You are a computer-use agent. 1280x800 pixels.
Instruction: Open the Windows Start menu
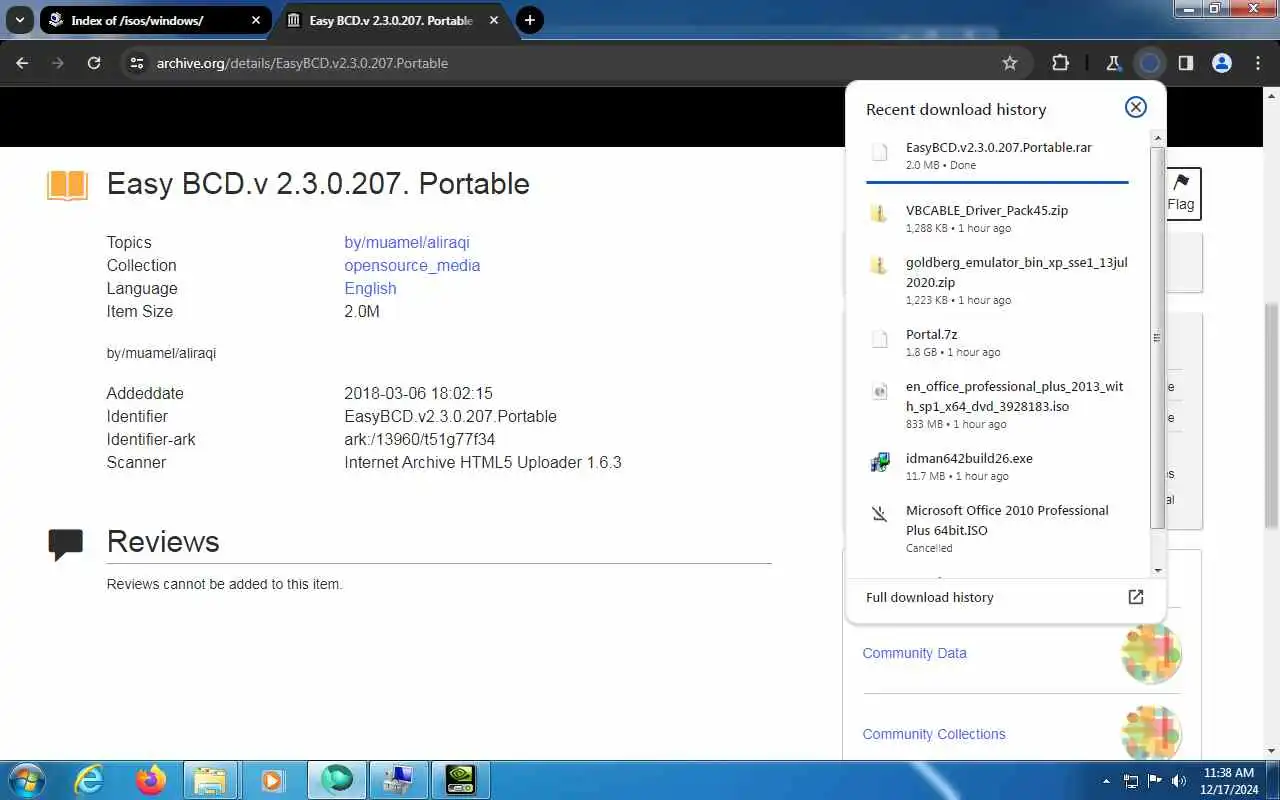pos(26,781)
